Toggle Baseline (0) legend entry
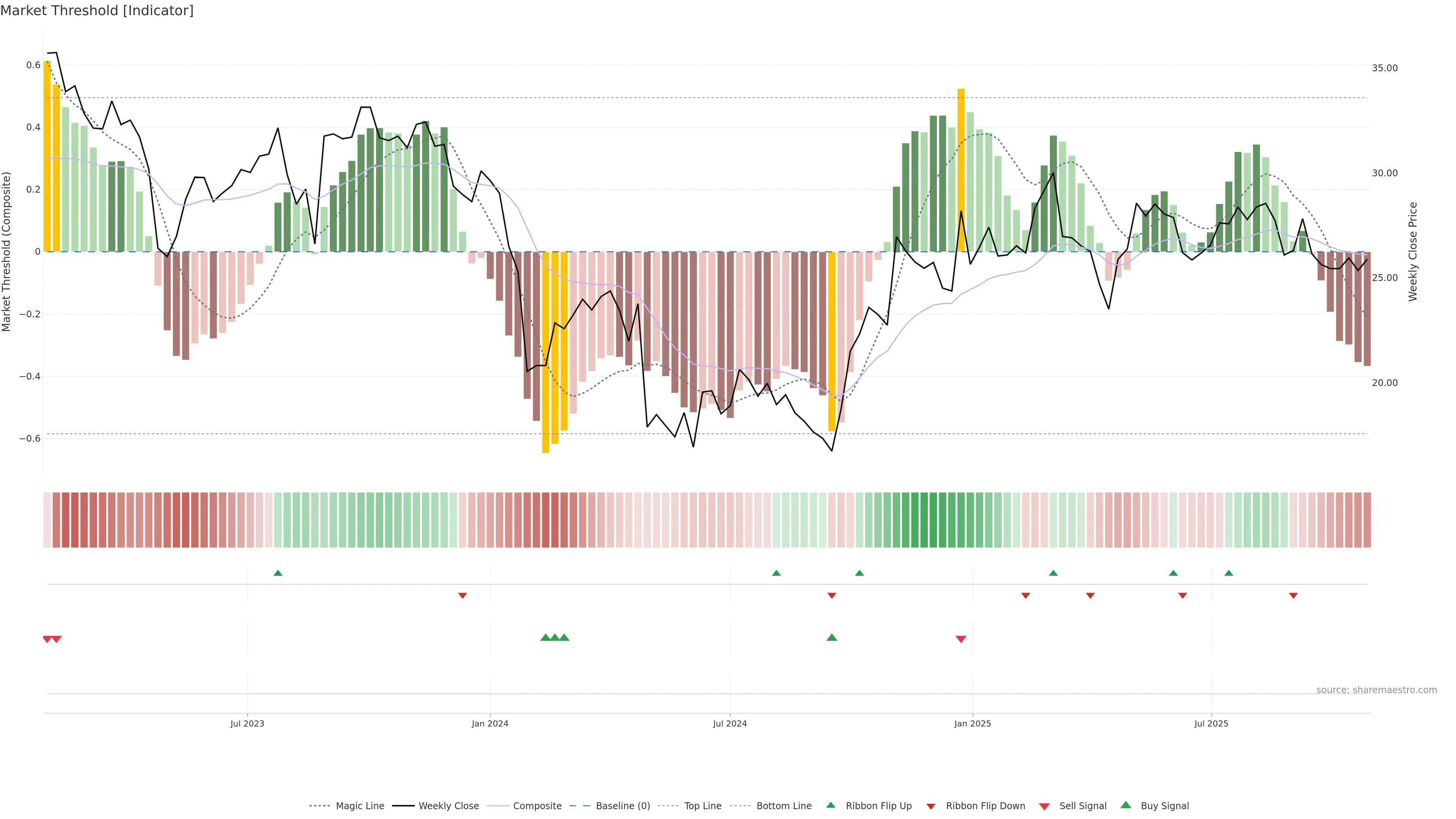This screenshot has width=1456, height=819. tap(622, 806)
